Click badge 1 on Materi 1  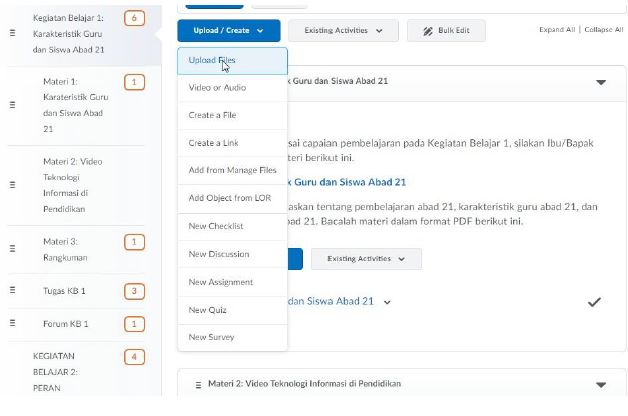(x=134, y=82)
